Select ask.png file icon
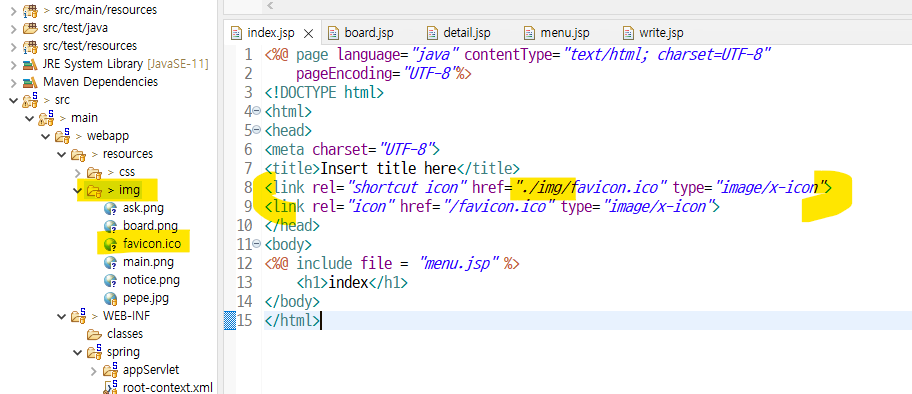912x394 pixels. click(x=111, y=209)
